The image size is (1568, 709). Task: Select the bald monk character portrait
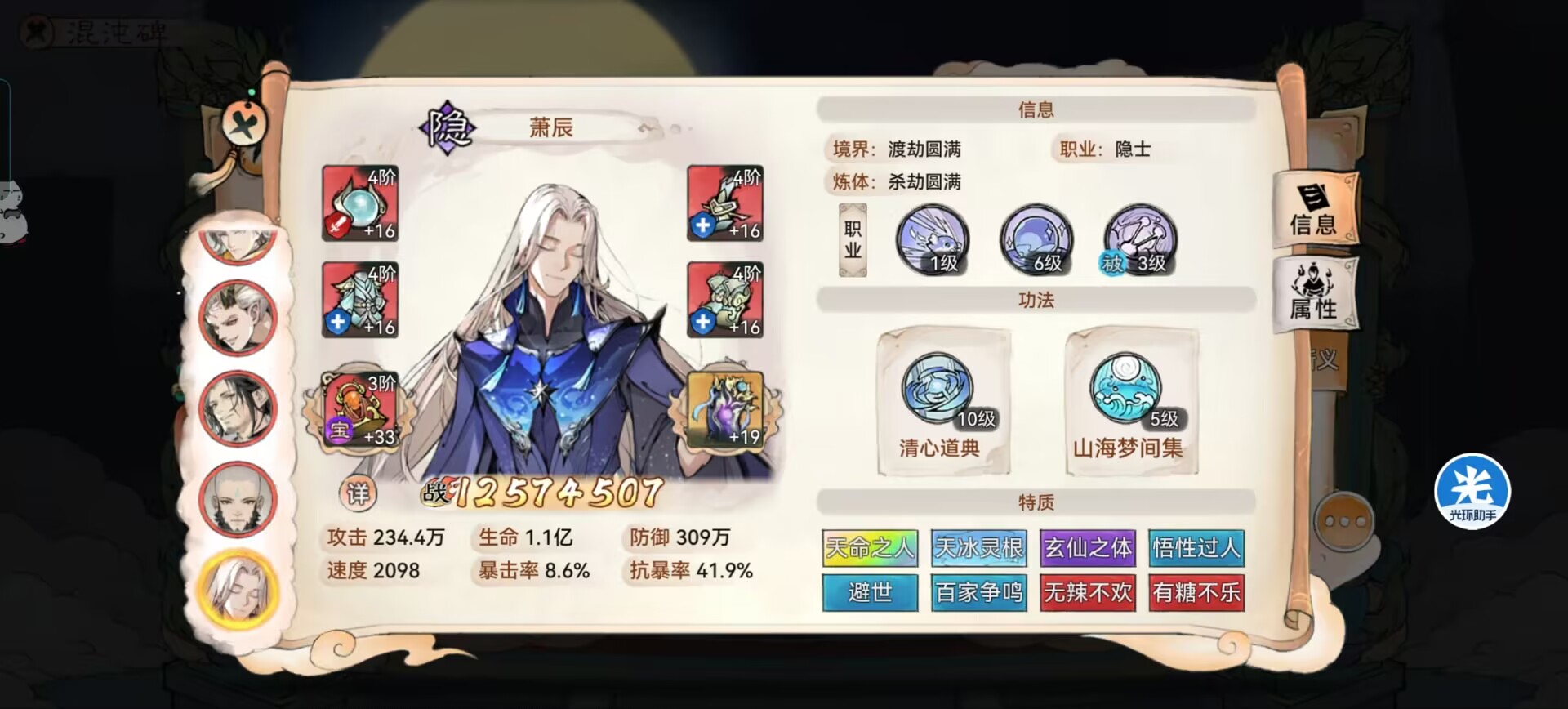tap(238, 498)
